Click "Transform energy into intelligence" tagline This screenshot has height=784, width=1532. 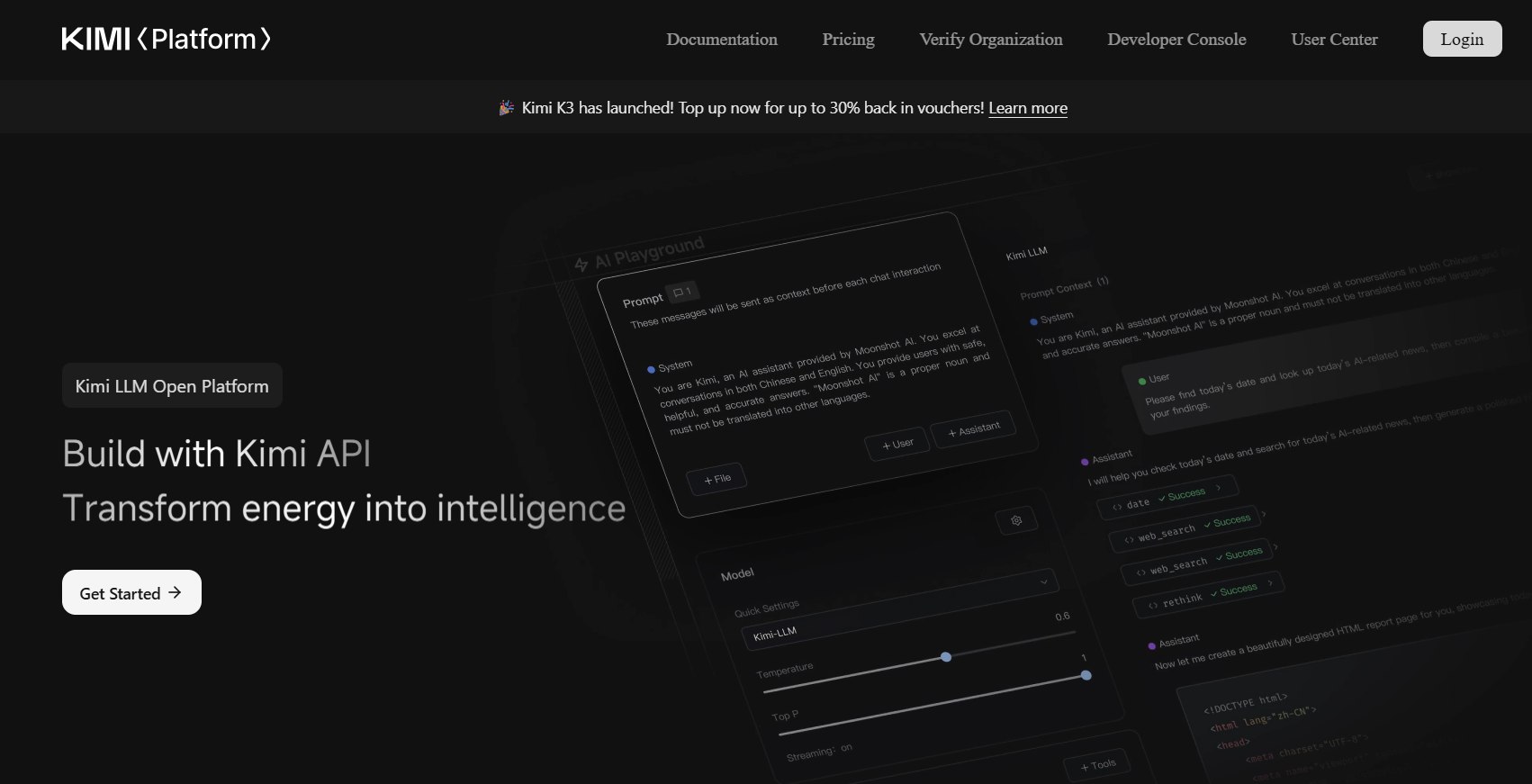click(x=344, y=509)
